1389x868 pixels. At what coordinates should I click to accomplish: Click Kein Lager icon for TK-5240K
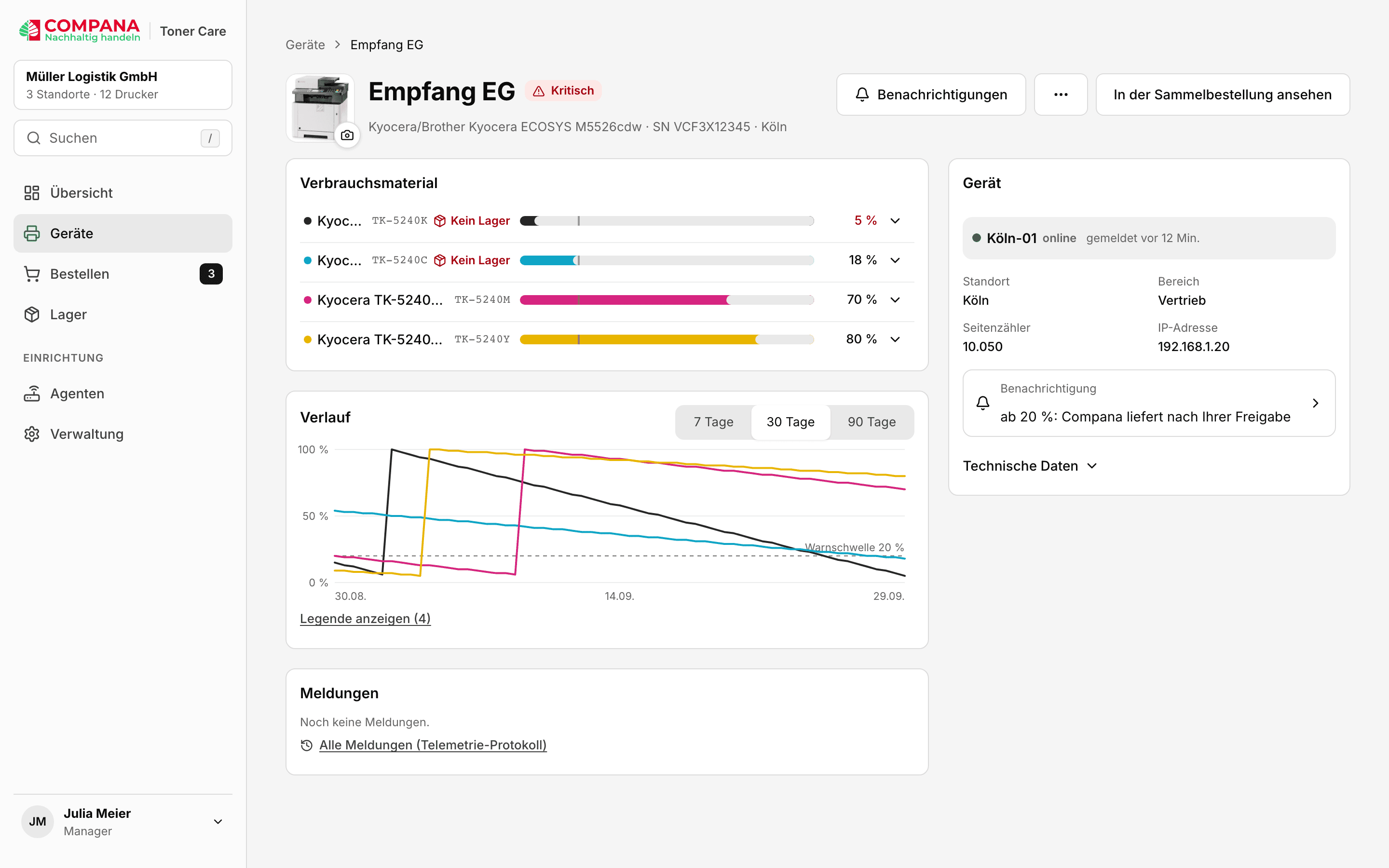(440, 221)
